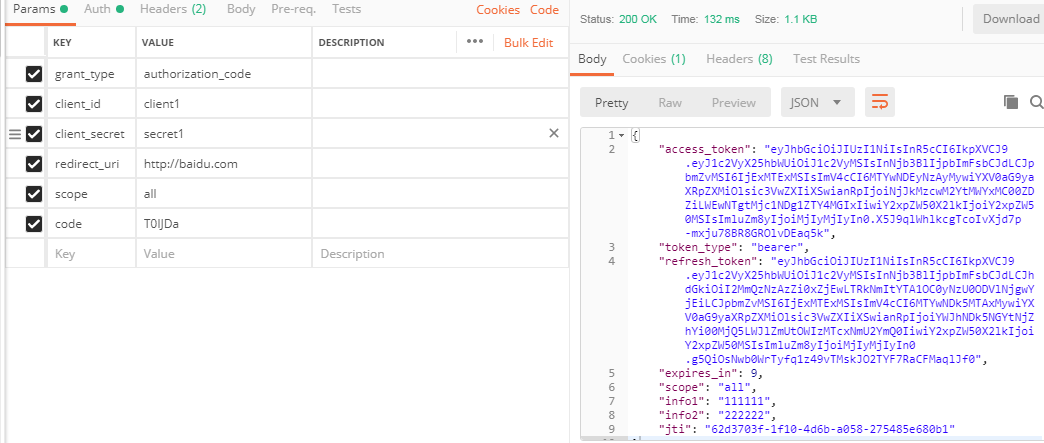Open the Auth request tab

point(104,9)
